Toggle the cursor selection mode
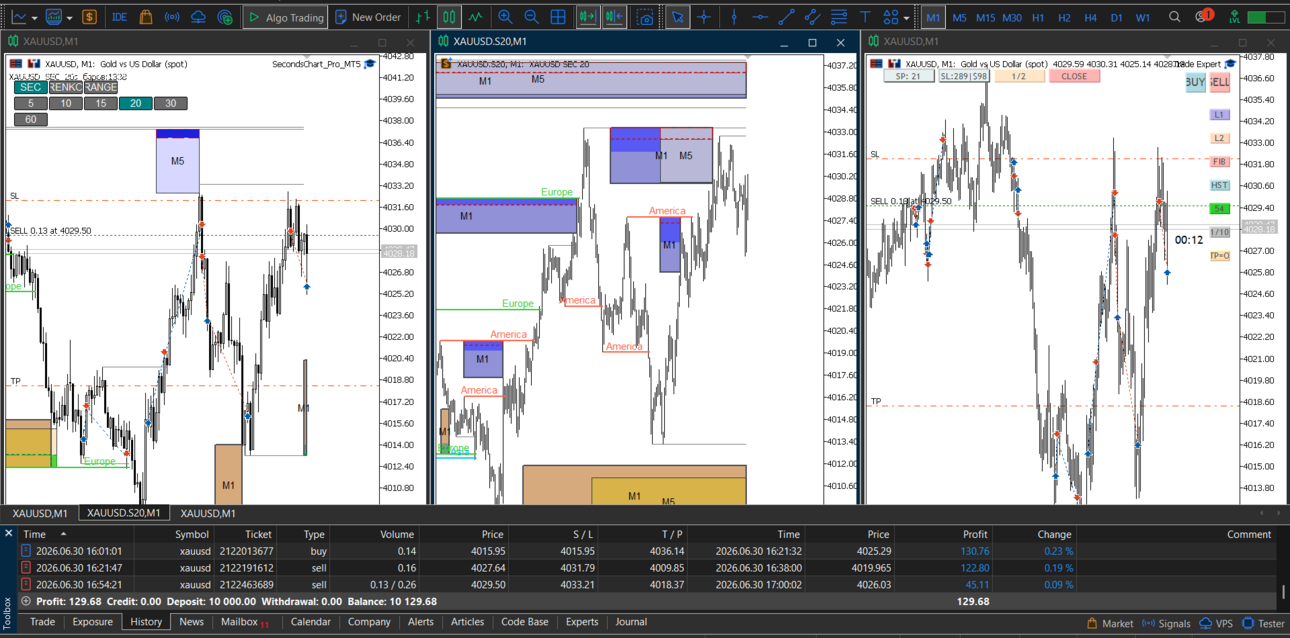This screenshot has width=1290, height=638. 678,17
